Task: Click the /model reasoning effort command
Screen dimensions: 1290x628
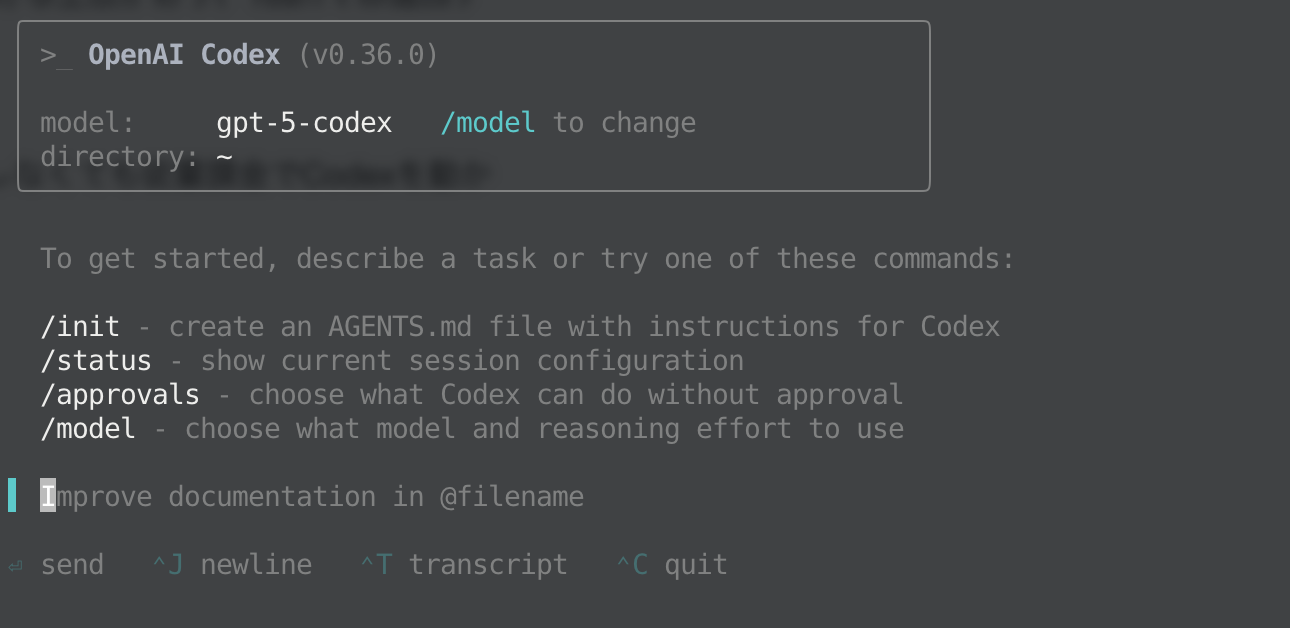Action: [88, 428]
